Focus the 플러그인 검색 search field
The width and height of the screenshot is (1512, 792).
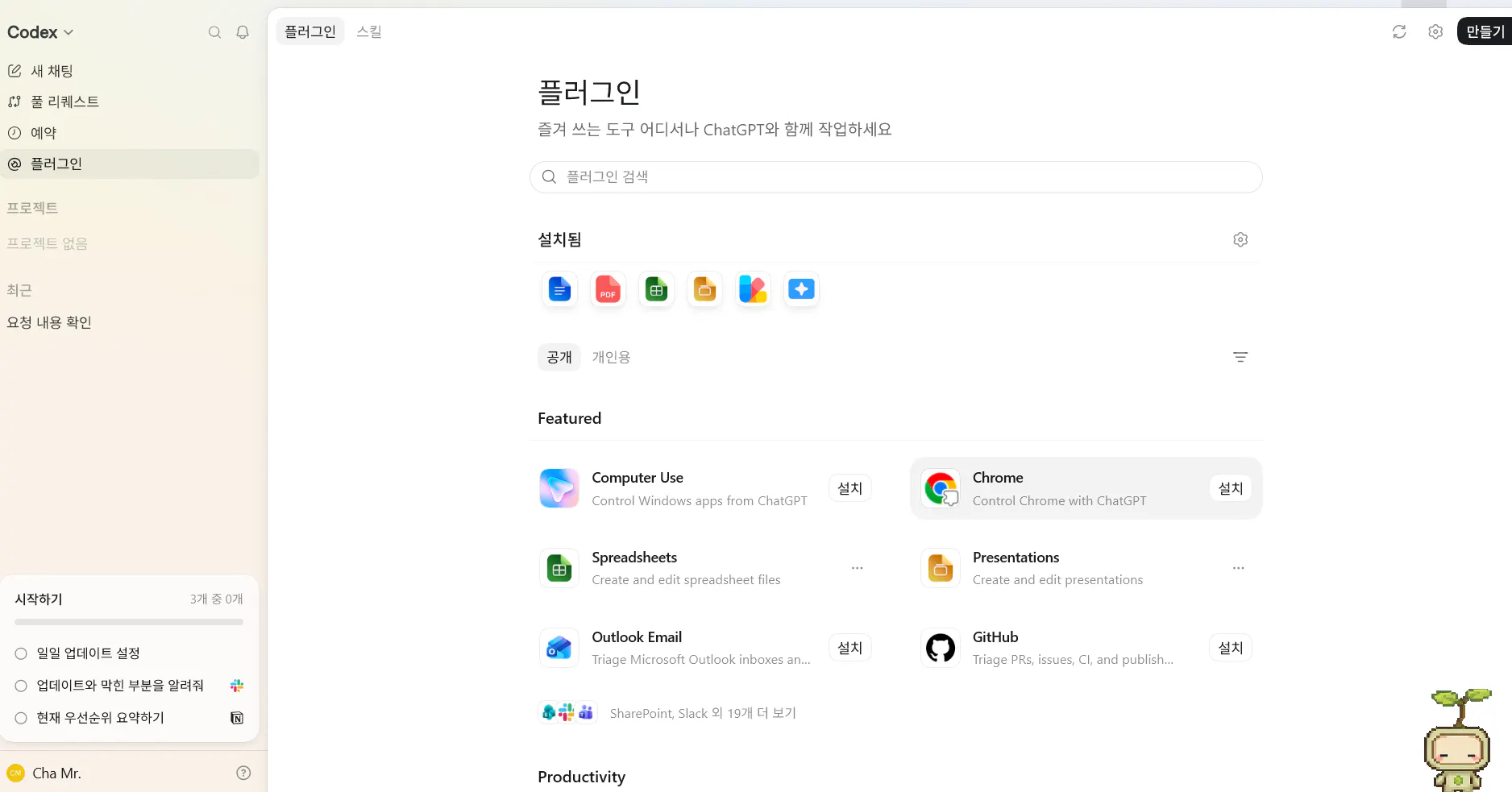click(x=895, y=177)
